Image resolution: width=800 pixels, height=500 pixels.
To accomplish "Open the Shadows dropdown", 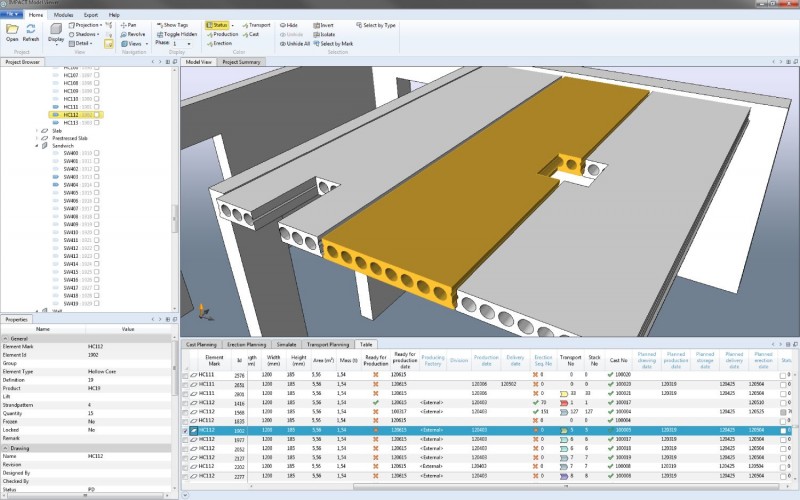I will 84,34.
